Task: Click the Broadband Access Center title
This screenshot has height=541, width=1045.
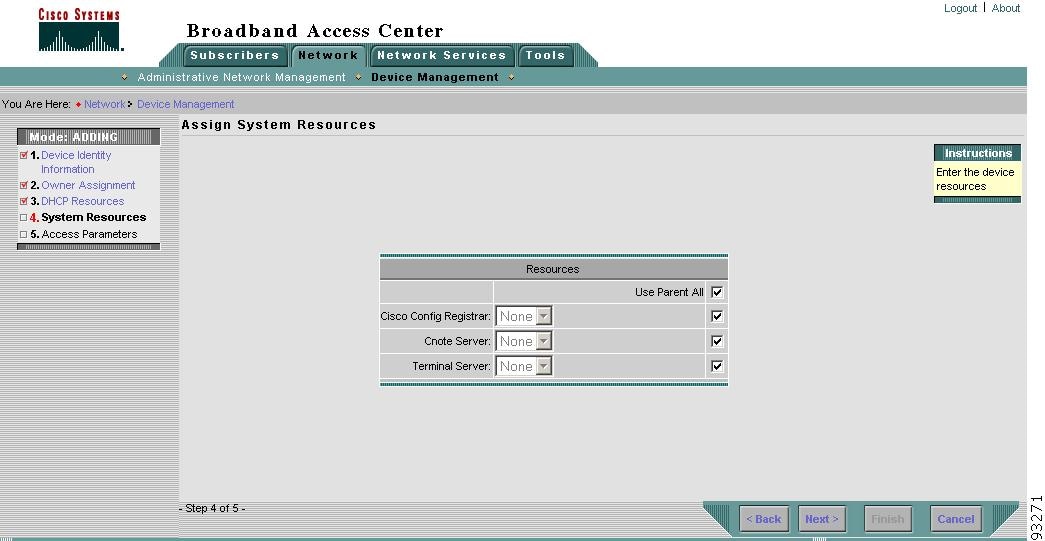Action: point(315,31)
